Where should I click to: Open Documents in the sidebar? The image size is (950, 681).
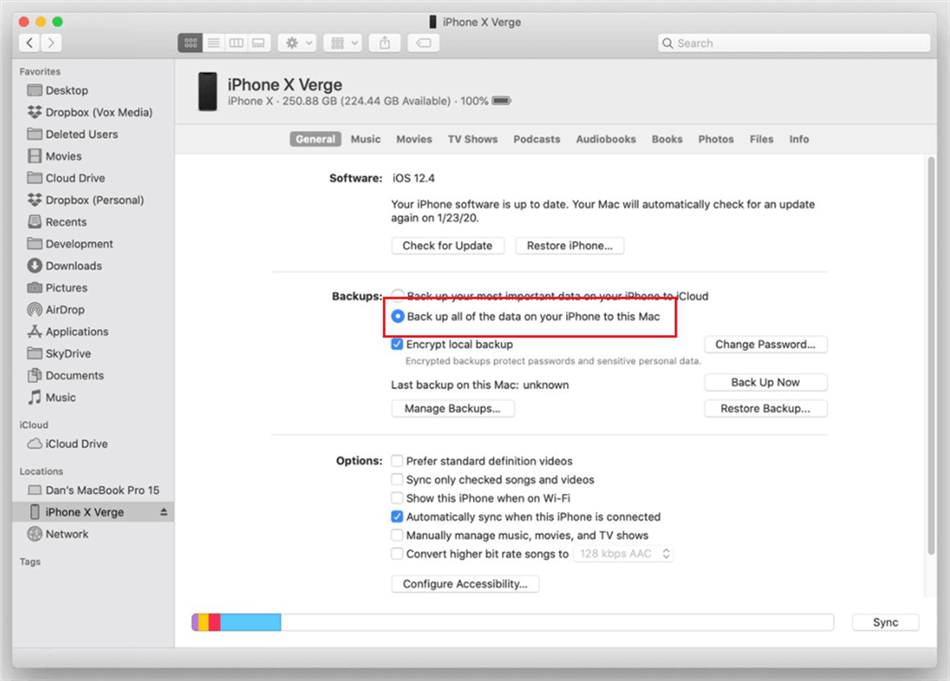click(x=65, y=375)
